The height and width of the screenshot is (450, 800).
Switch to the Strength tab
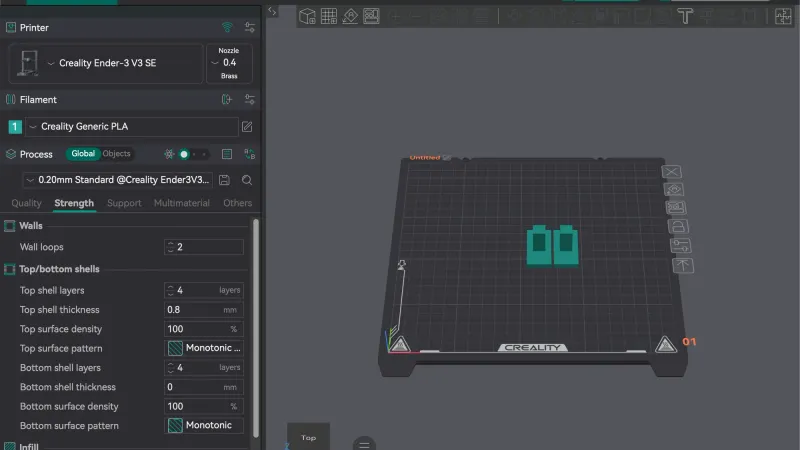[74, 203]
